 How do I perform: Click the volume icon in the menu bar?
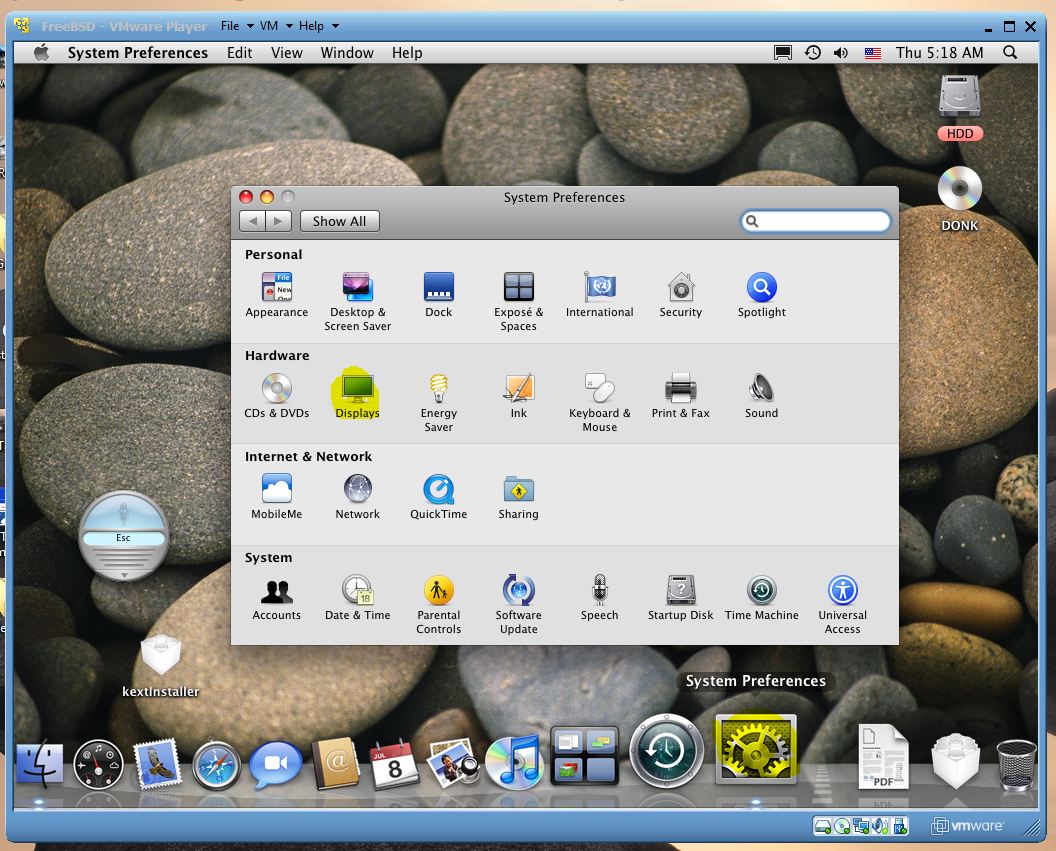point(840,53)
